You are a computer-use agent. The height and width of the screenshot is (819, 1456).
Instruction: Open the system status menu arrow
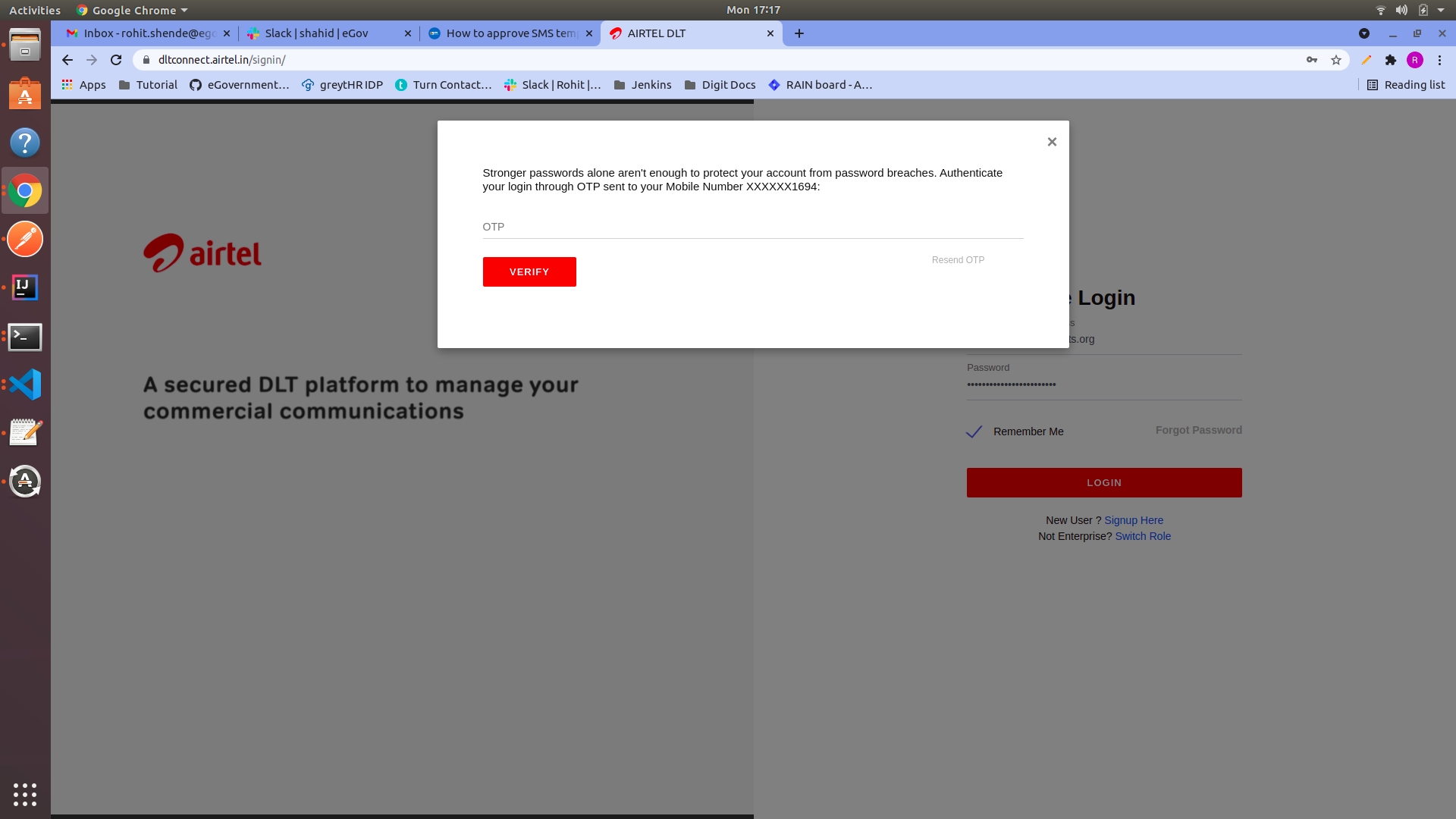[1440, 10]
